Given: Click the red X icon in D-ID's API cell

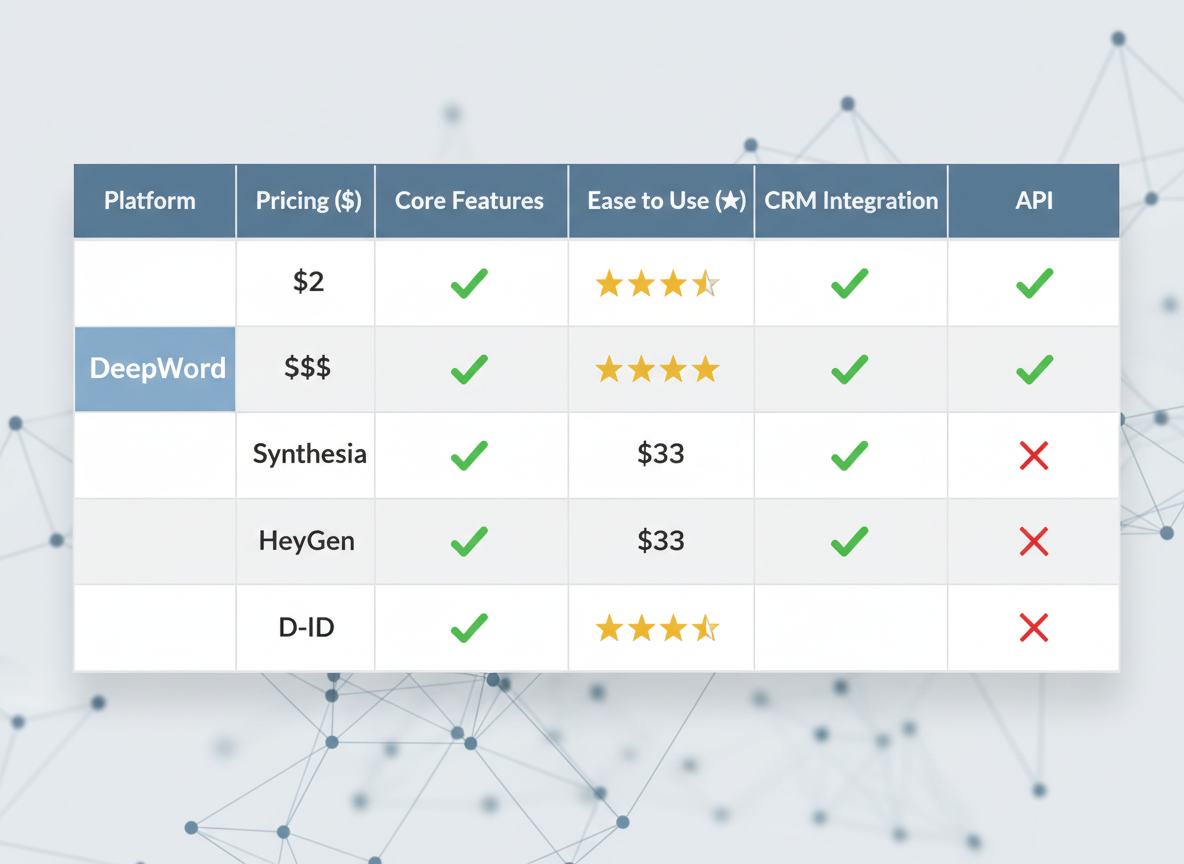Looking at the screenshot, I should [x=1034, y=628].
